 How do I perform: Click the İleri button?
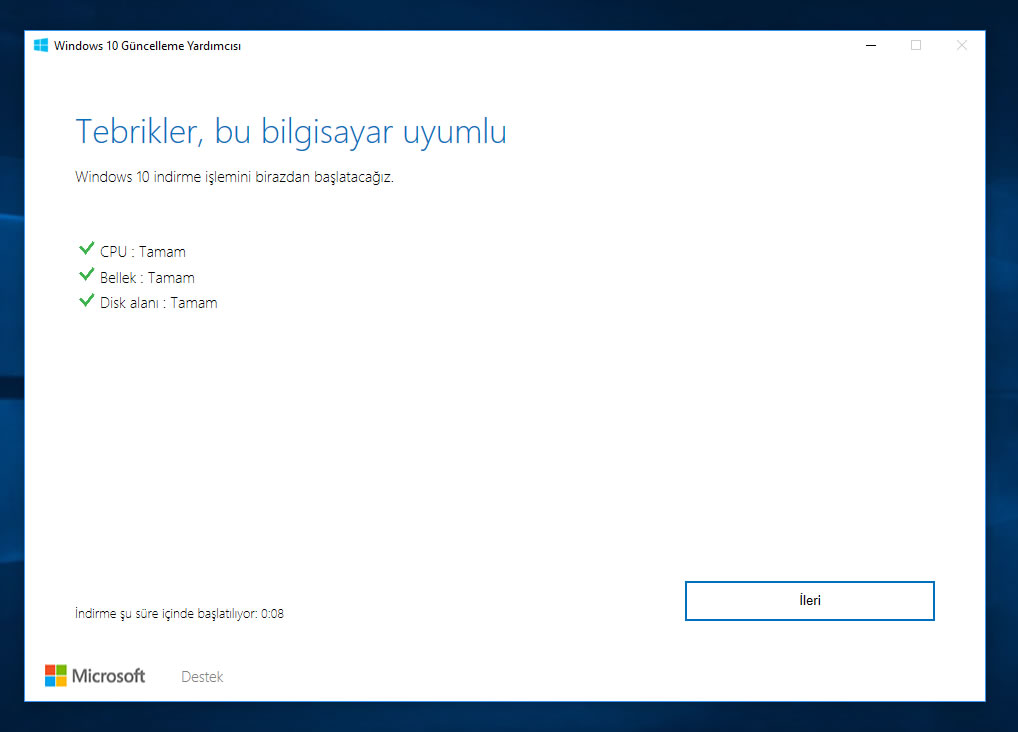click(x=810, y=601)
